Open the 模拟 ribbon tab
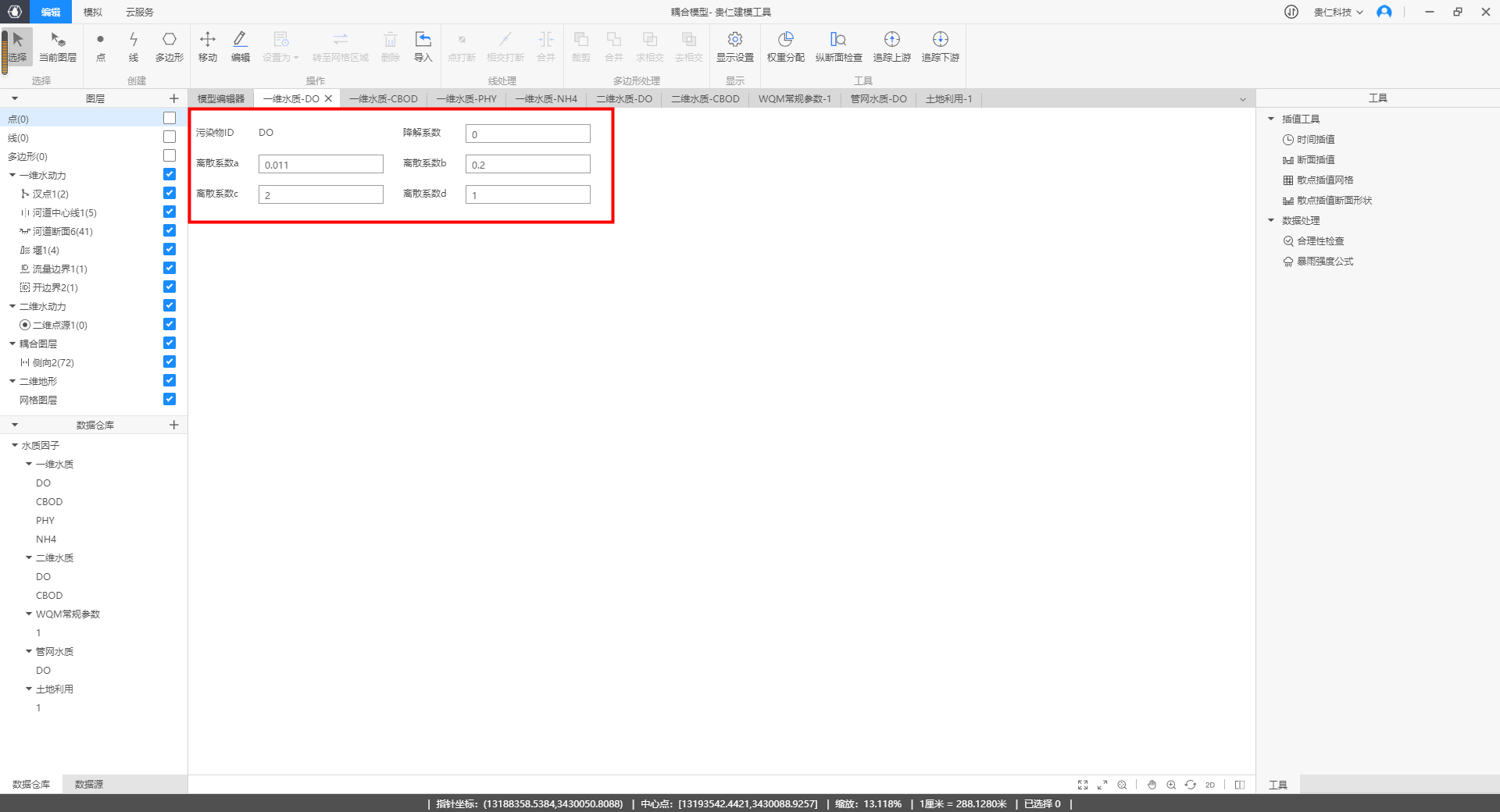Viewport: 1500px width, 812px height. 93,12
